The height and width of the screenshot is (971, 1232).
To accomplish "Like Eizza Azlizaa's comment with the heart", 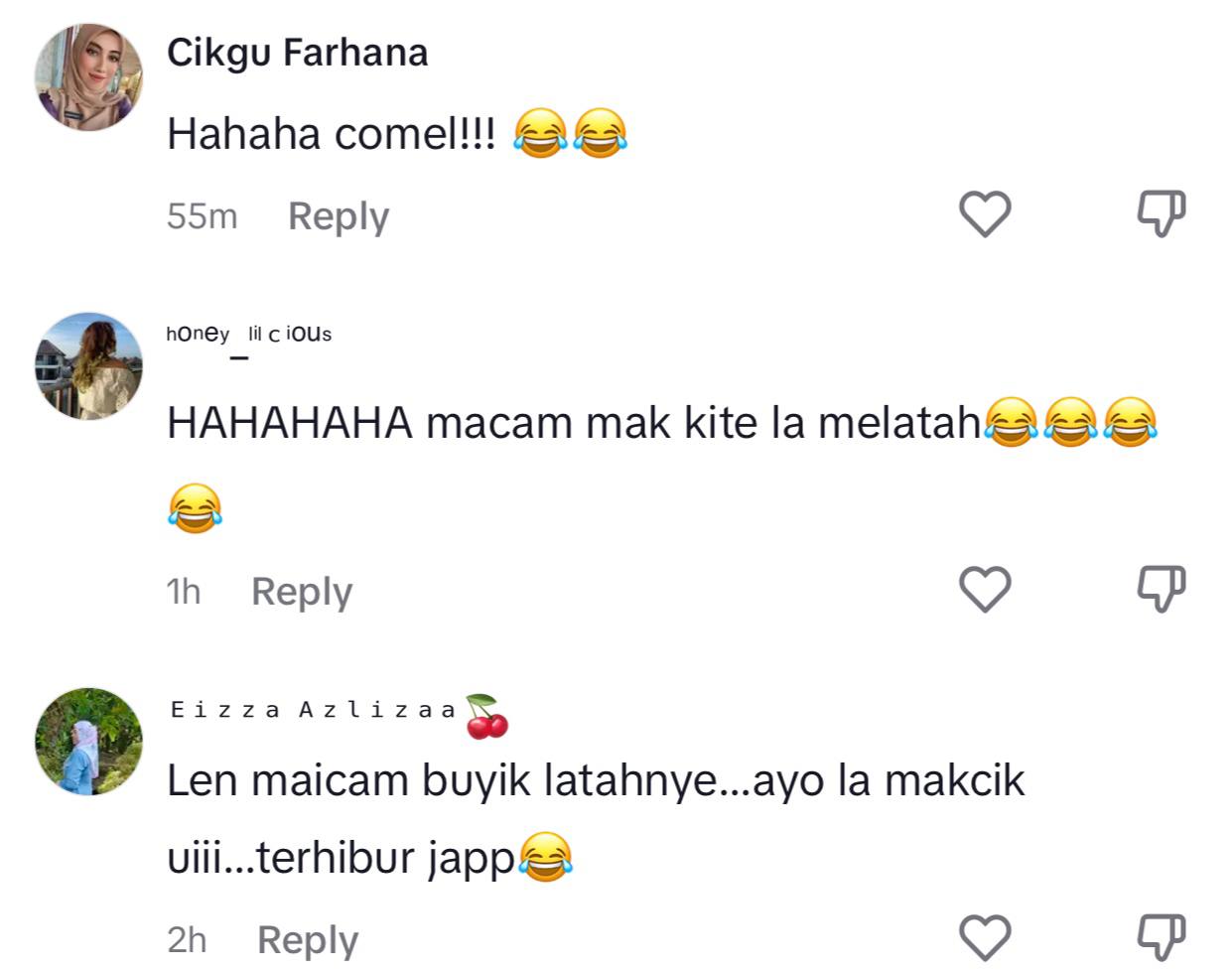I will pos(984,937).
